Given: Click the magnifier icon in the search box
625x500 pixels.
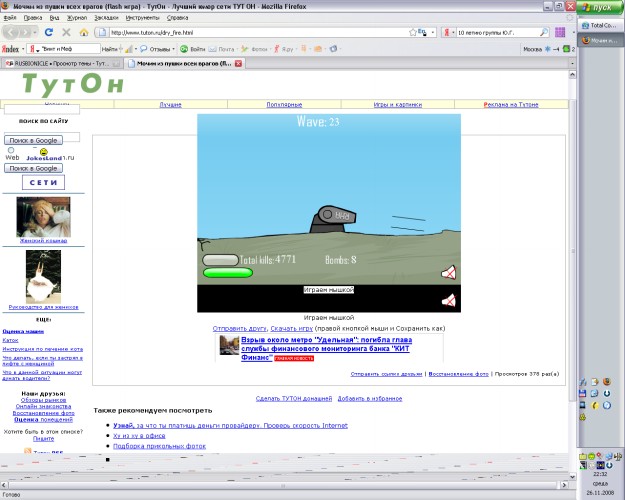Looking at the screenshot, I should click(544, 33).
